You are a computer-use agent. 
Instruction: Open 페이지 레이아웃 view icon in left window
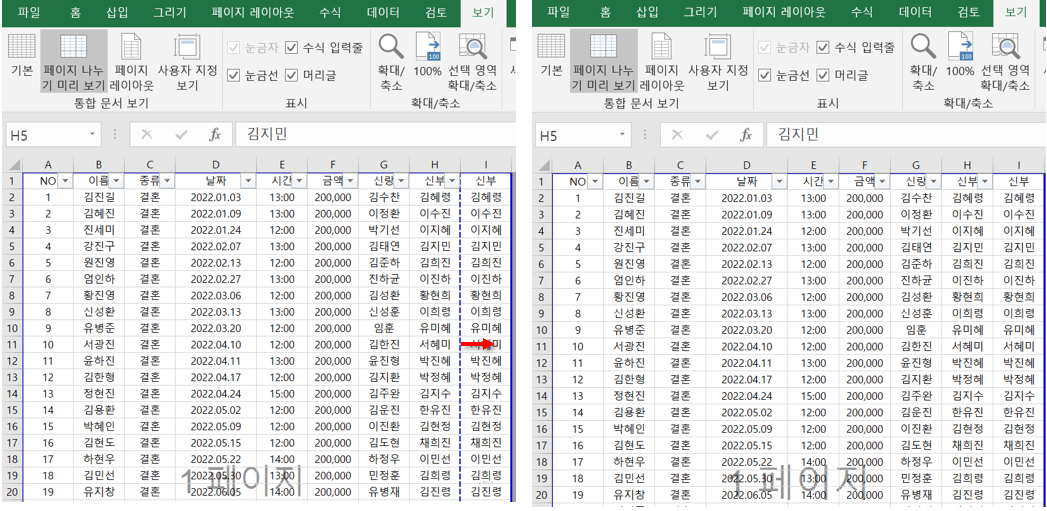point(131,61)
